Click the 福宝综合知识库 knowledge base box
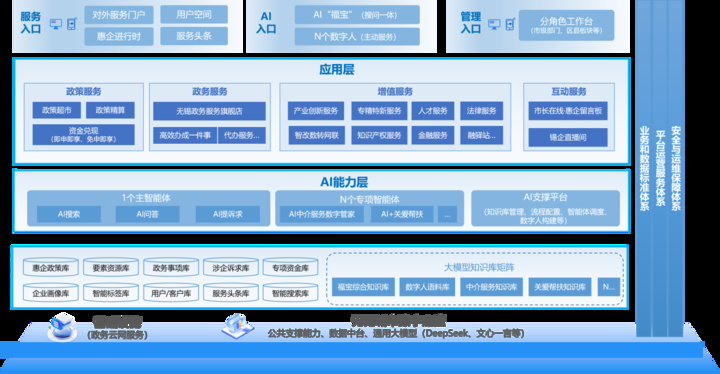Image resolution: width=720 pixels, height=374 pixels. tap(363, 287)
